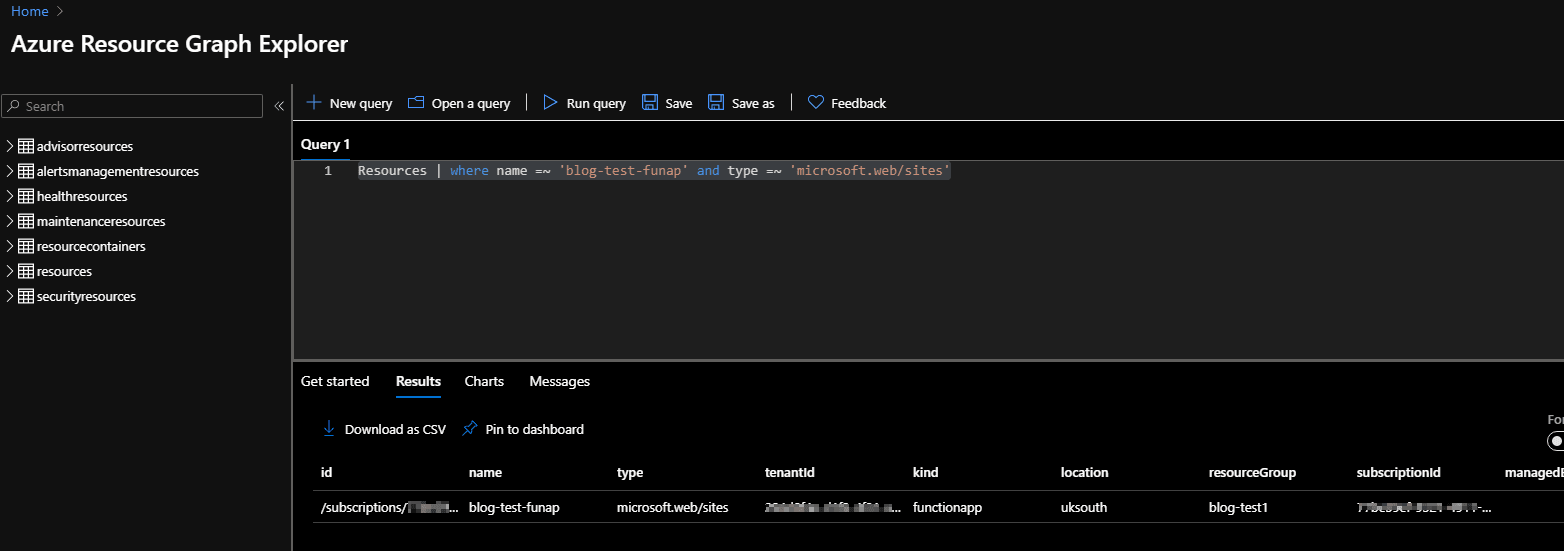Click the query editor line 1 text
The height and width of the screenshot is (551, 1564).
[654, 171]
